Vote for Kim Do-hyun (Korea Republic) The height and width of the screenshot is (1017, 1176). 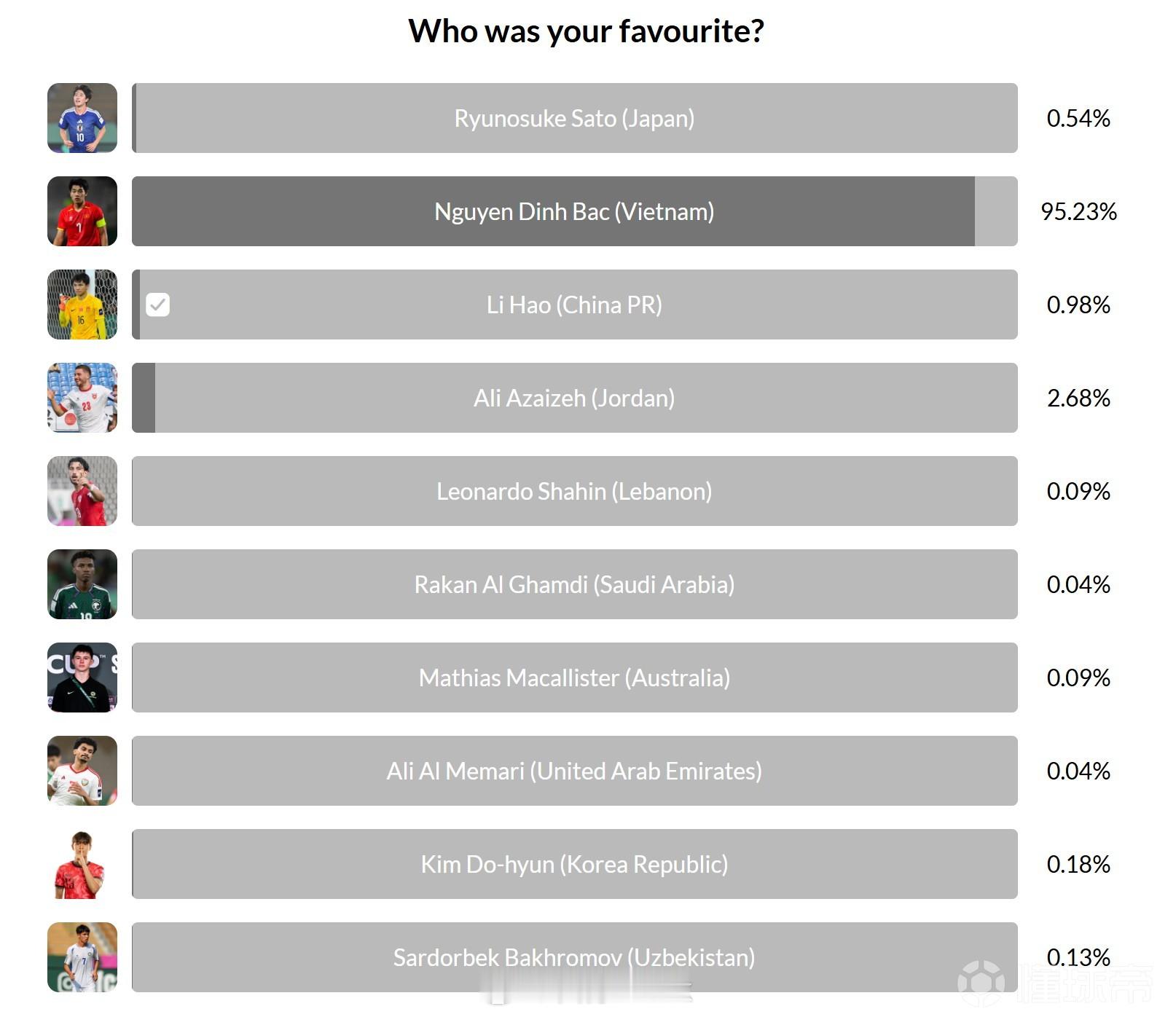tap(574, 864)
